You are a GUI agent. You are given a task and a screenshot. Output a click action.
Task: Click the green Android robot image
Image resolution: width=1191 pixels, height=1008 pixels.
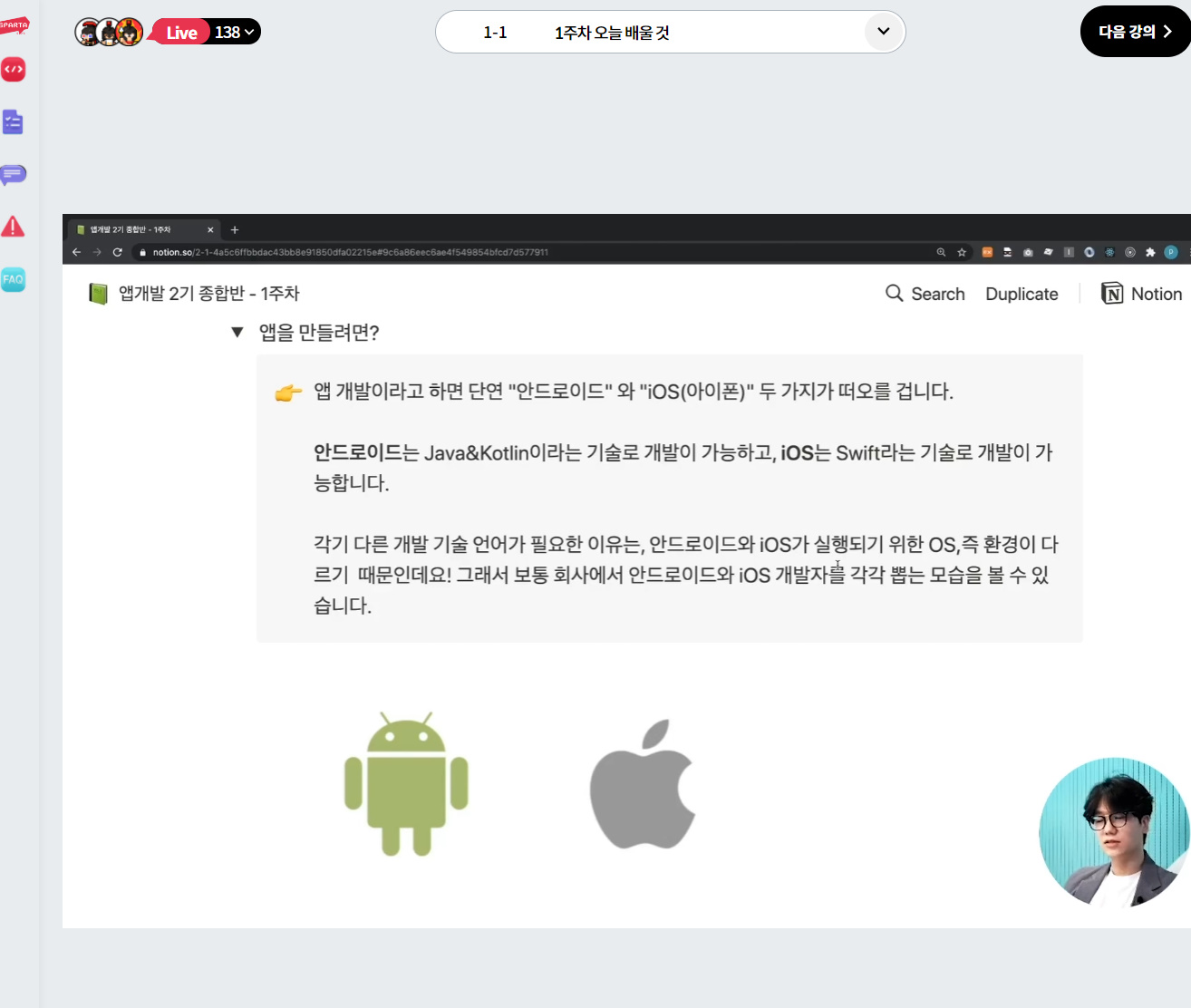coord(406,784)
